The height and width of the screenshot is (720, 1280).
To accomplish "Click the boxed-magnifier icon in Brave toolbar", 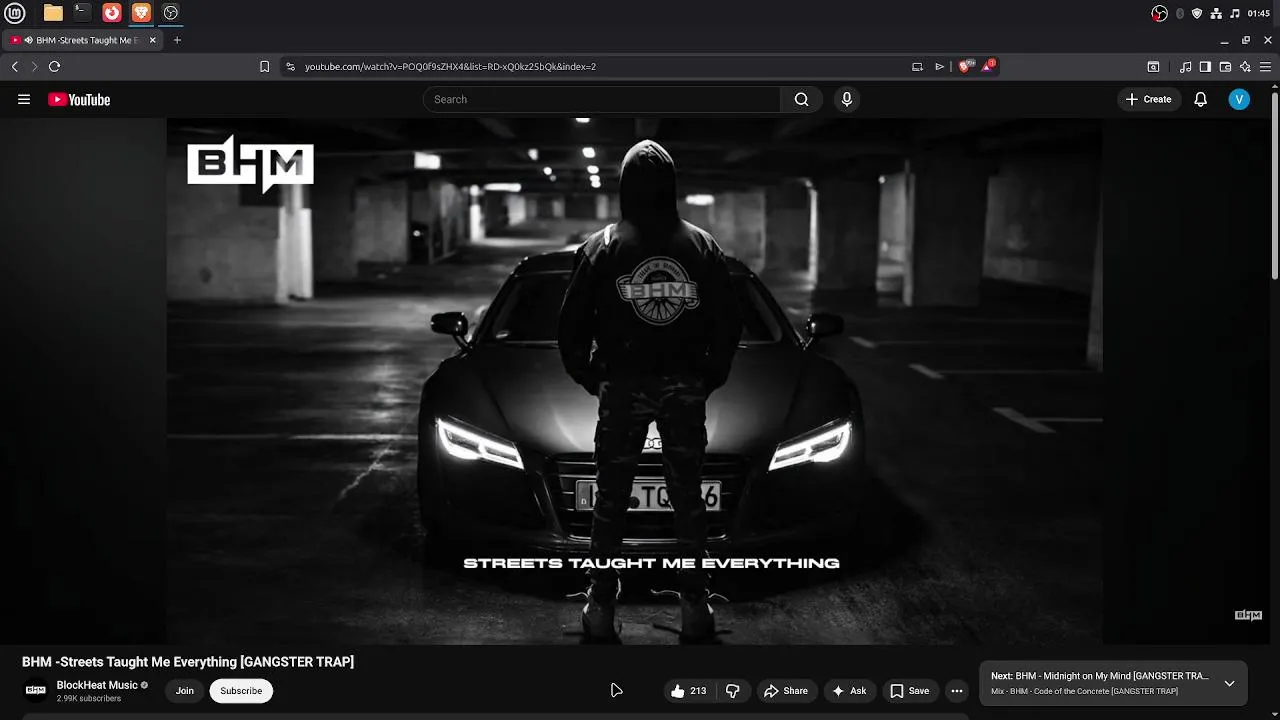I will (x=1153, y=67).
